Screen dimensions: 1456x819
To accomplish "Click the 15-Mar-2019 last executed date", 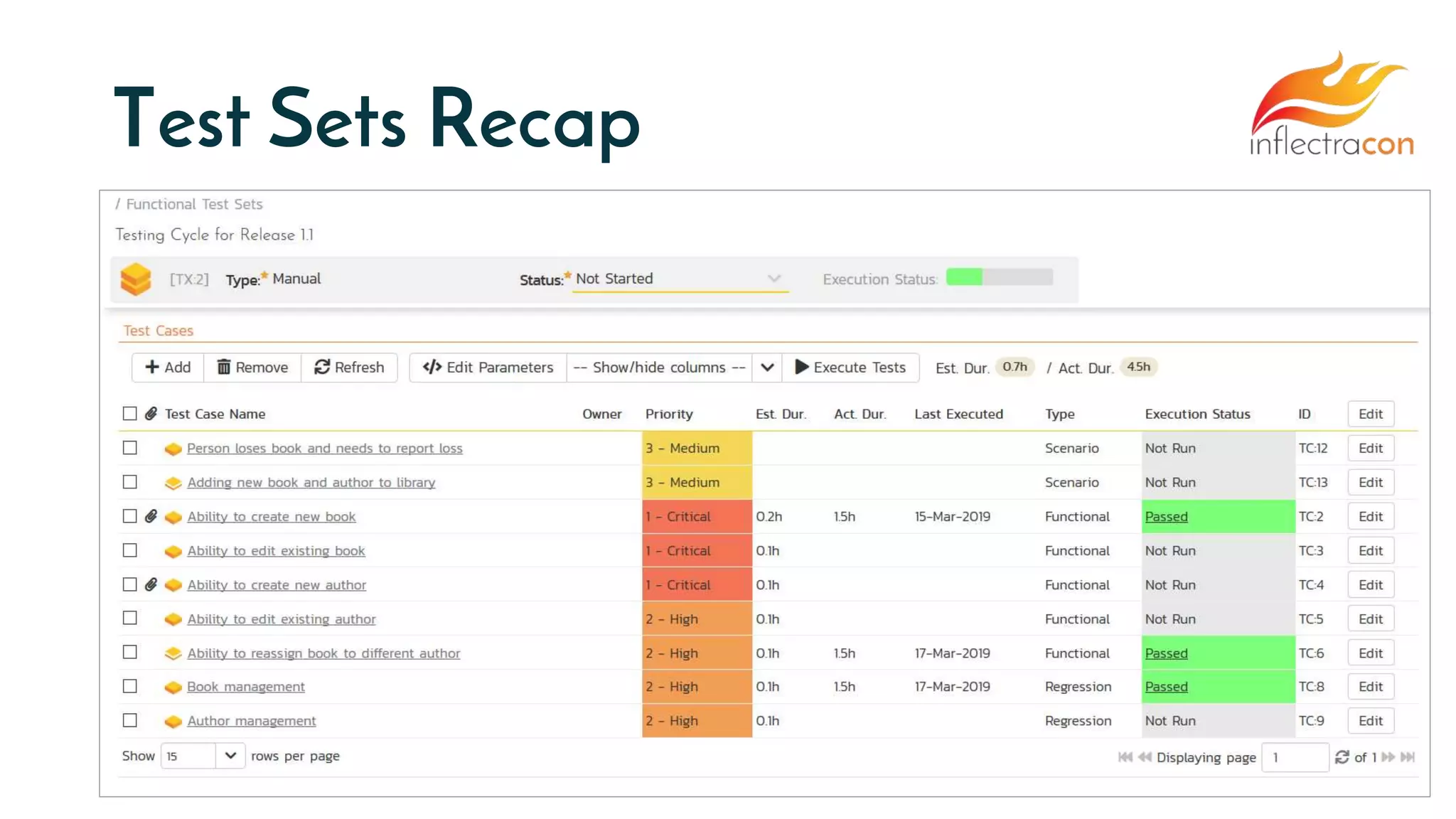I will pyautogui.click(x=952, y=517).
